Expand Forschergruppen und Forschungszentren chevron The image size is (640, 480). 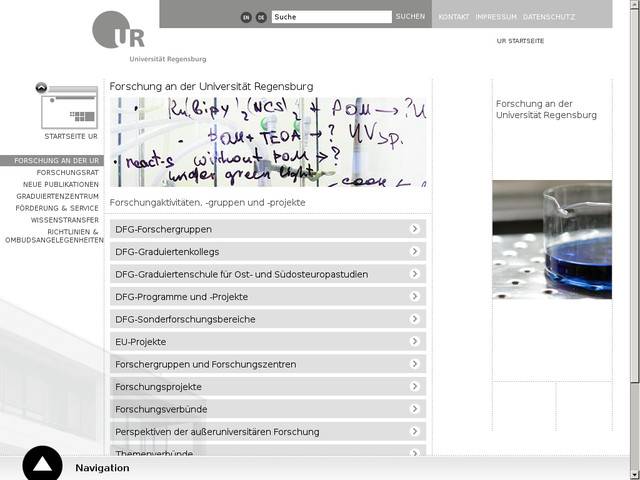pos(414,364)
